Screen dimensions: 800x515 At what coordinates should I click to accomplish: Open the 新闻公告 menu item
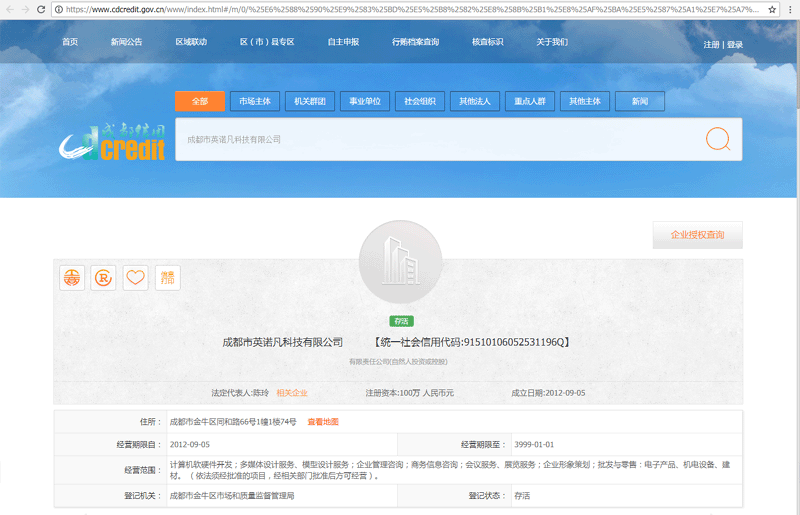tap(126, 42)
